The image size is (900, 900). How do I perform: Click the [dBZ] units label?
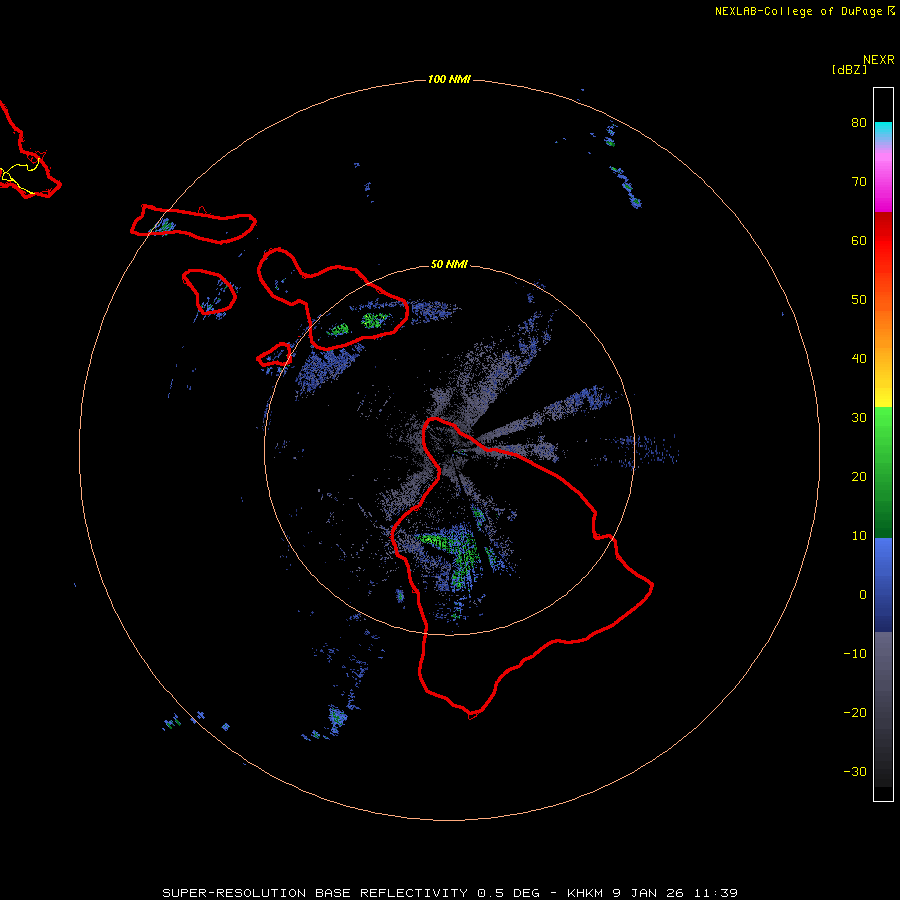[x=849, y=69]
